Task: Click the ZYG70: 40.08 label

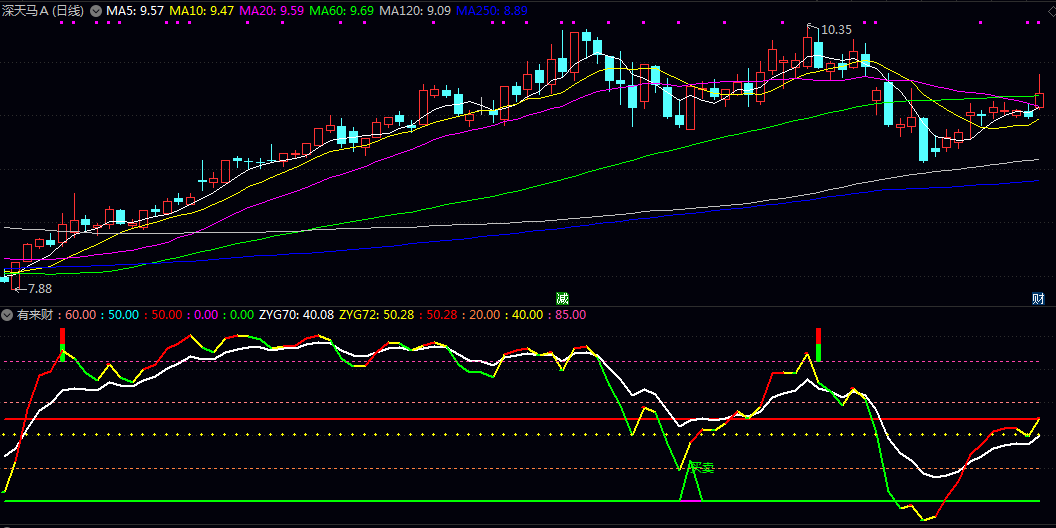Action: [x=296, y=315]
